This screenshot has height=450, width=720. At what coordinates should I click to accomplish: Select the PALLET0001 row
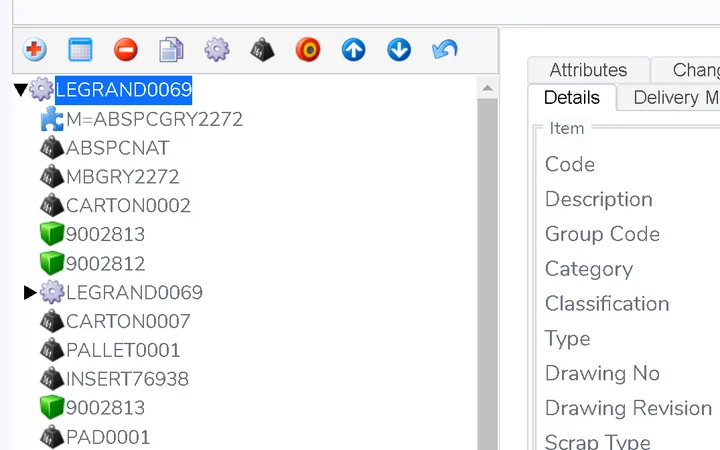[x=123, y=350]
